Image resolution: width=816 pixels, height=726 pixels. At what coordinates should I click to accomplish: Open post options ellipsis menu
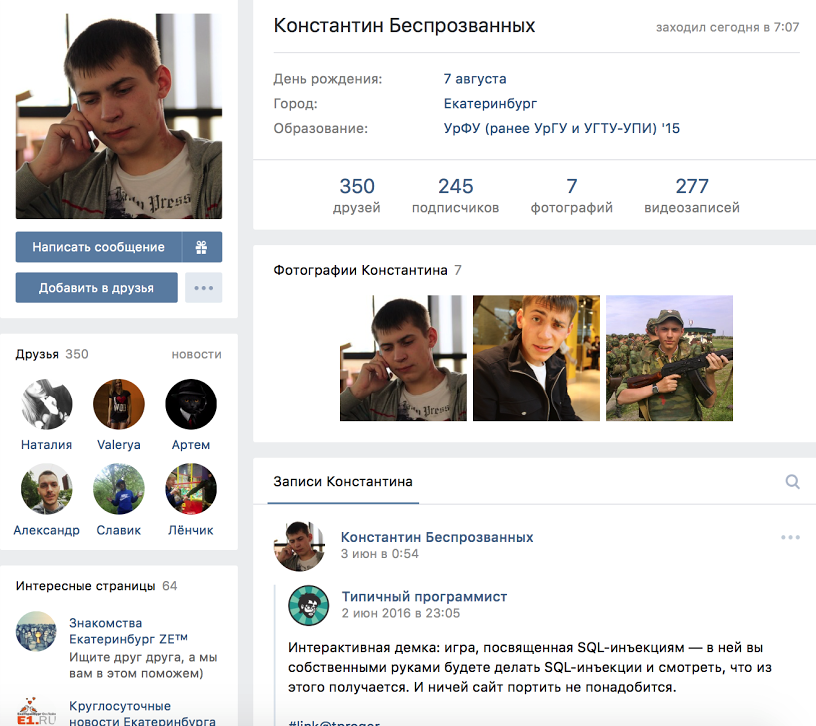click(790, 537)
